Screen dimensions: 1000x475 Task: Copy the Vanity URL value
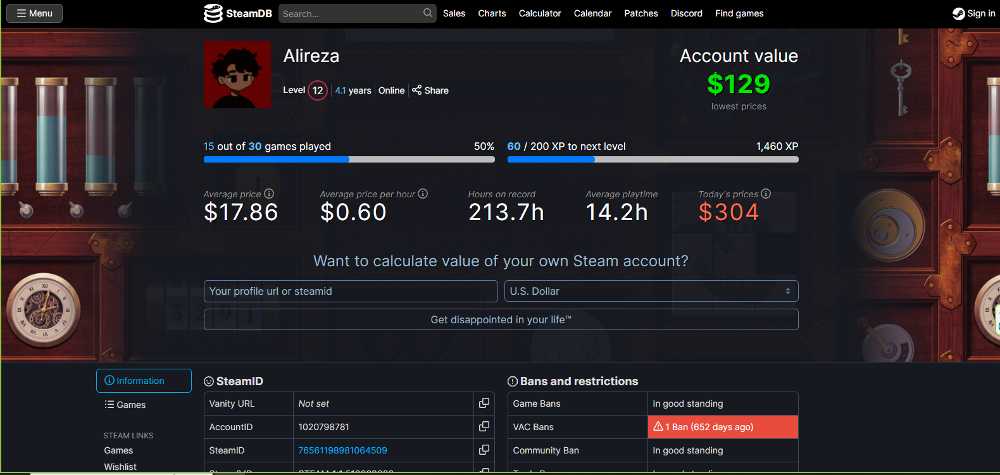point(484,403)
